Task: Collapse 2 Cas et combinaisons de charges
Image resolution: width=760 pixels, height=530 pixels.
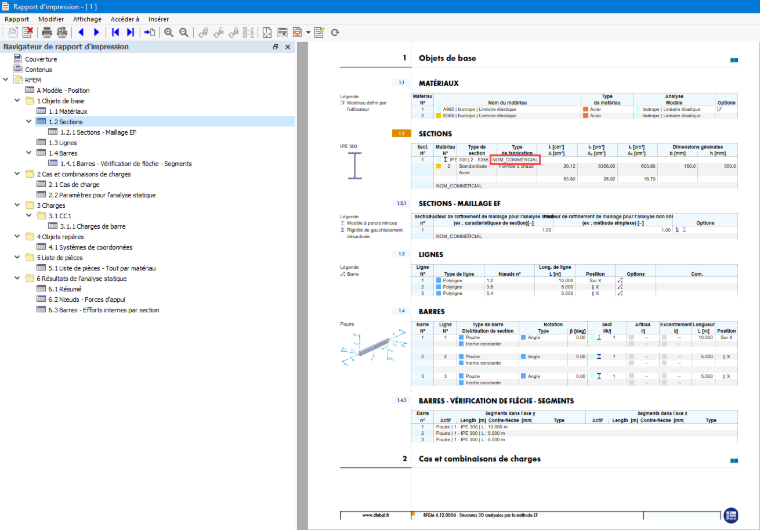Action: pos(17,174)
